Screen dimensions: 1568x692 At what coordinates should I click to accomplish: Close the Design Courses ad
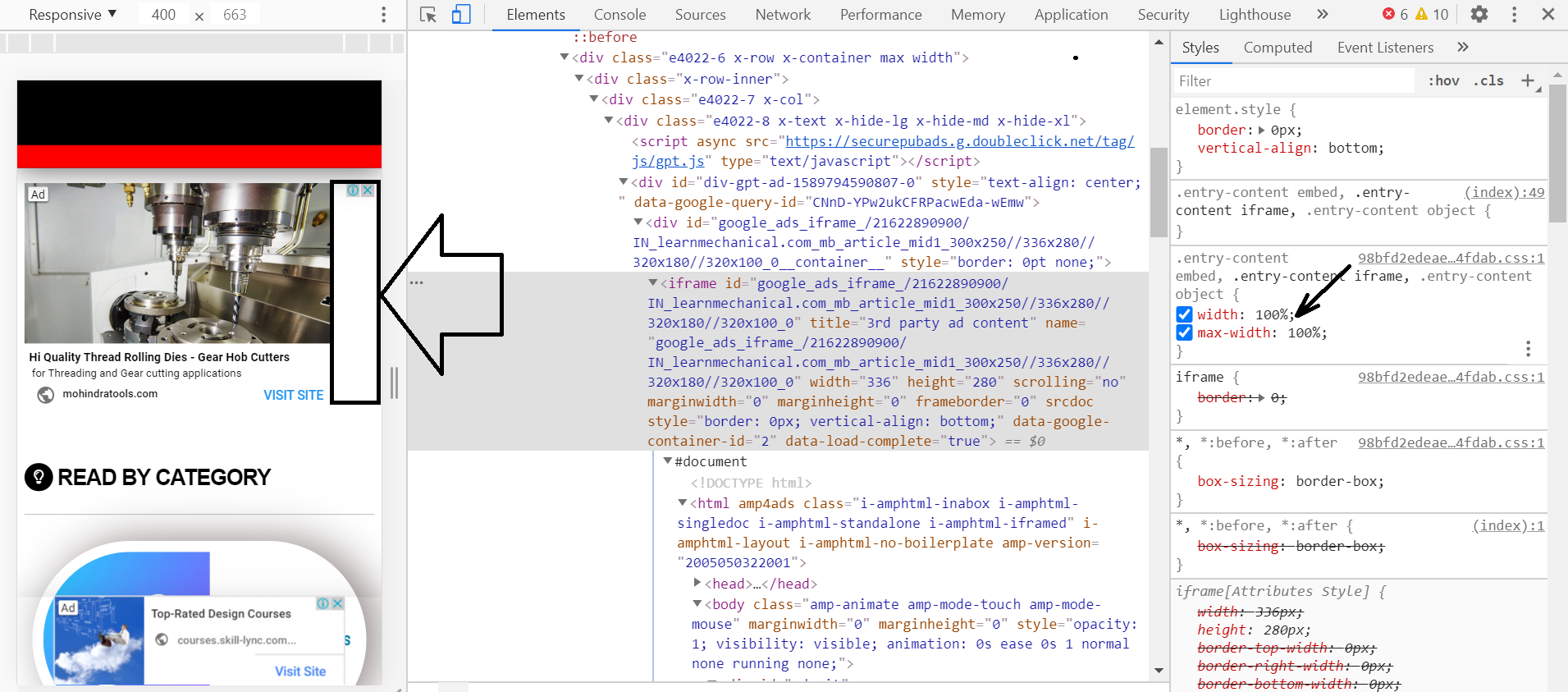tap(337, 603)
